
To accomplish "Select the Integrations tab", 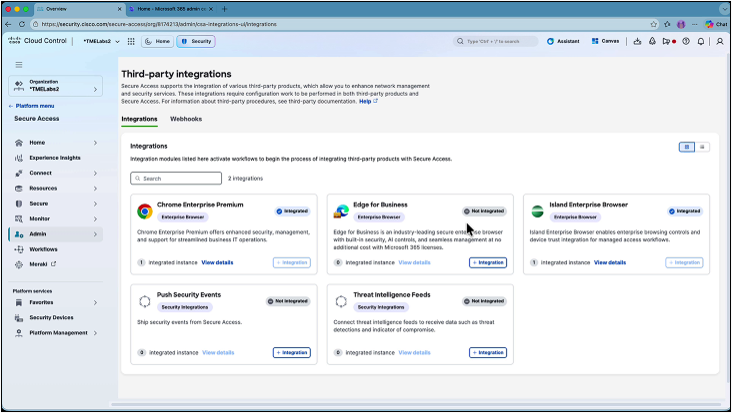I will 139,119.
